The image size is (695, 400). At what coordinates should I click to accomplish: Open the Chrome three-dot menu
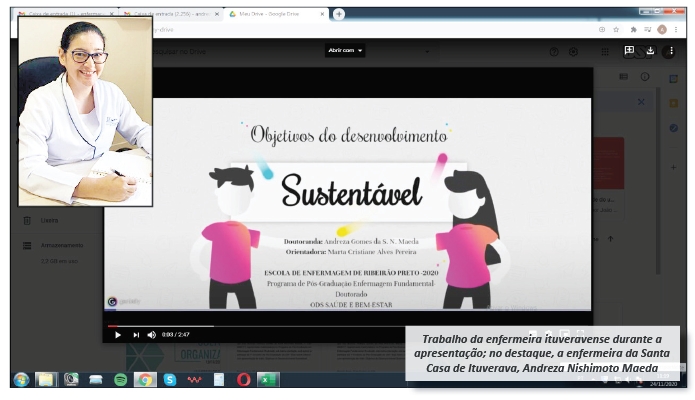675,30
